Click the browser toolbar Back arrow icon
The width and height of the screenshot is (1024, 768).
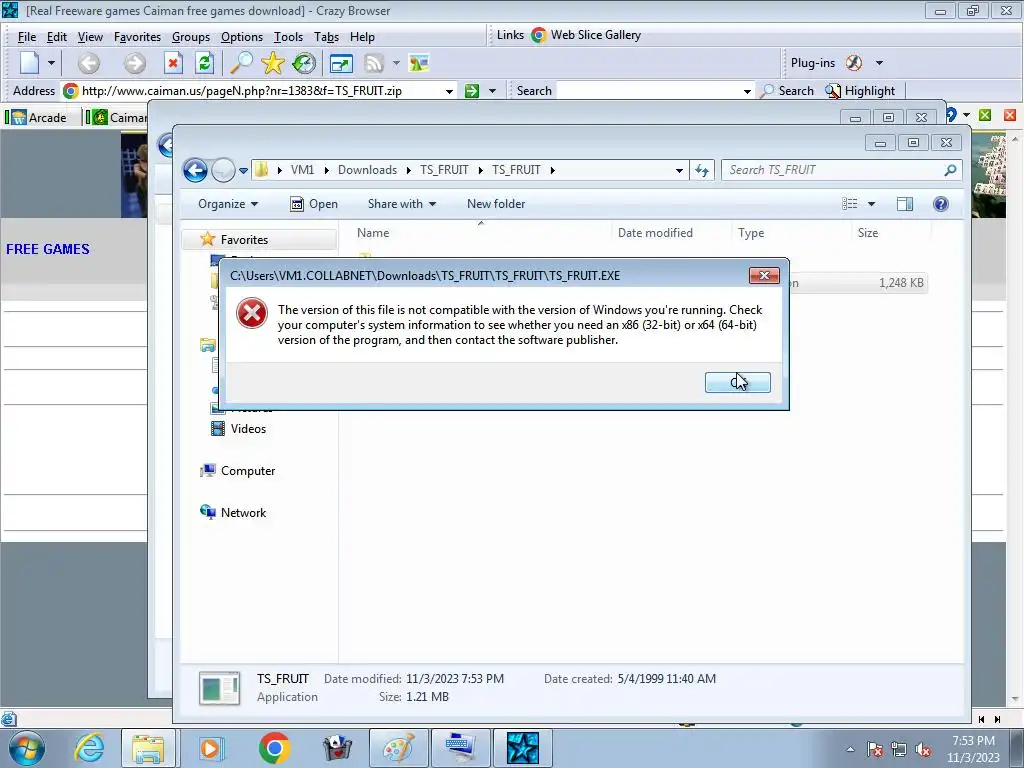click(89, 63)
